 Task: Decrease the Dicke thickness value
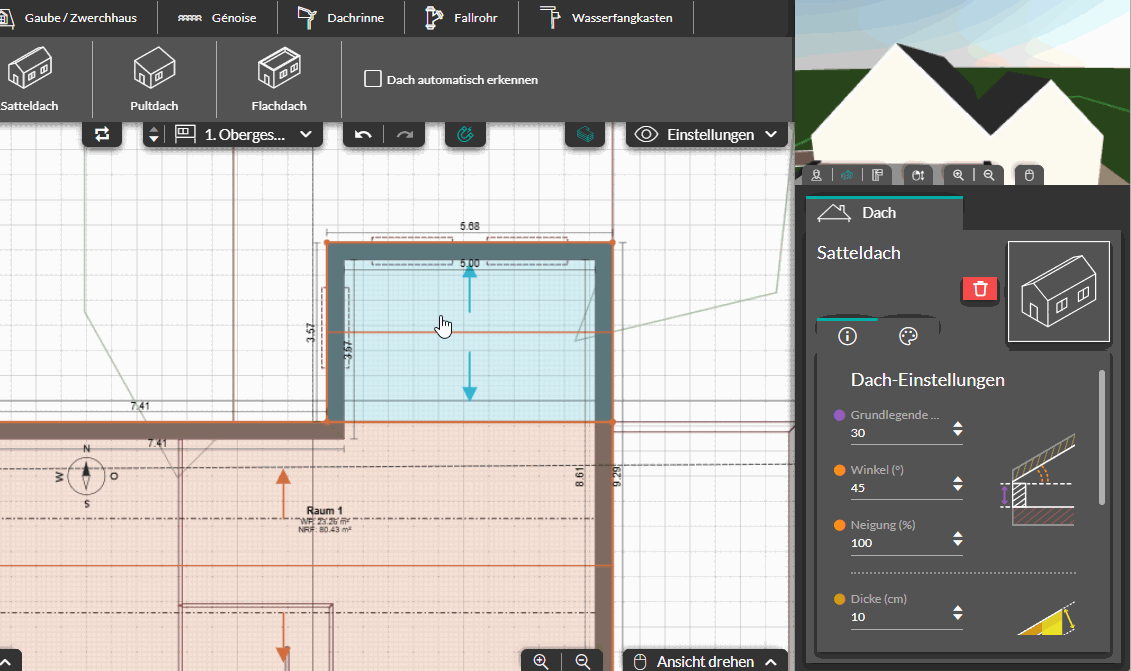tap(958, 617)
